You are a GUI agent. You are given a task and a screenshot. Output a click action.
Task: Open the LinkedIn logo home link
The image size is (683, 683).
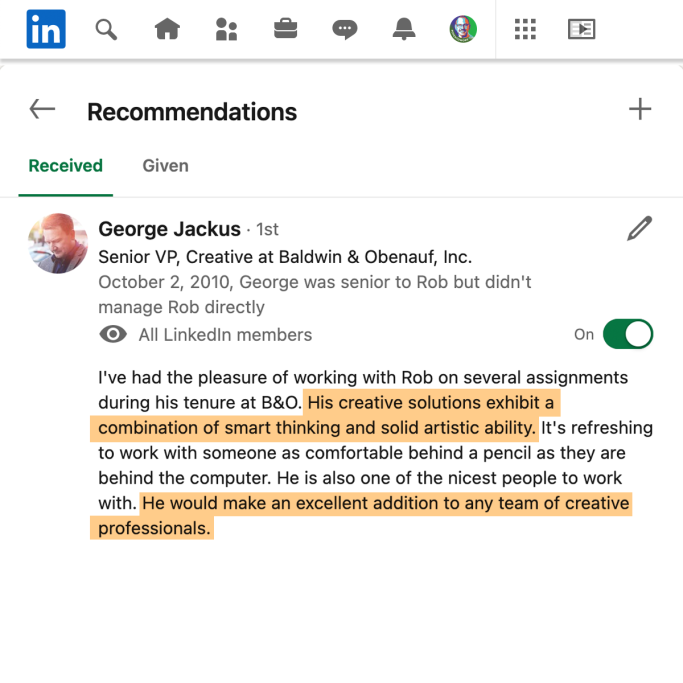[x=46, y=29]
